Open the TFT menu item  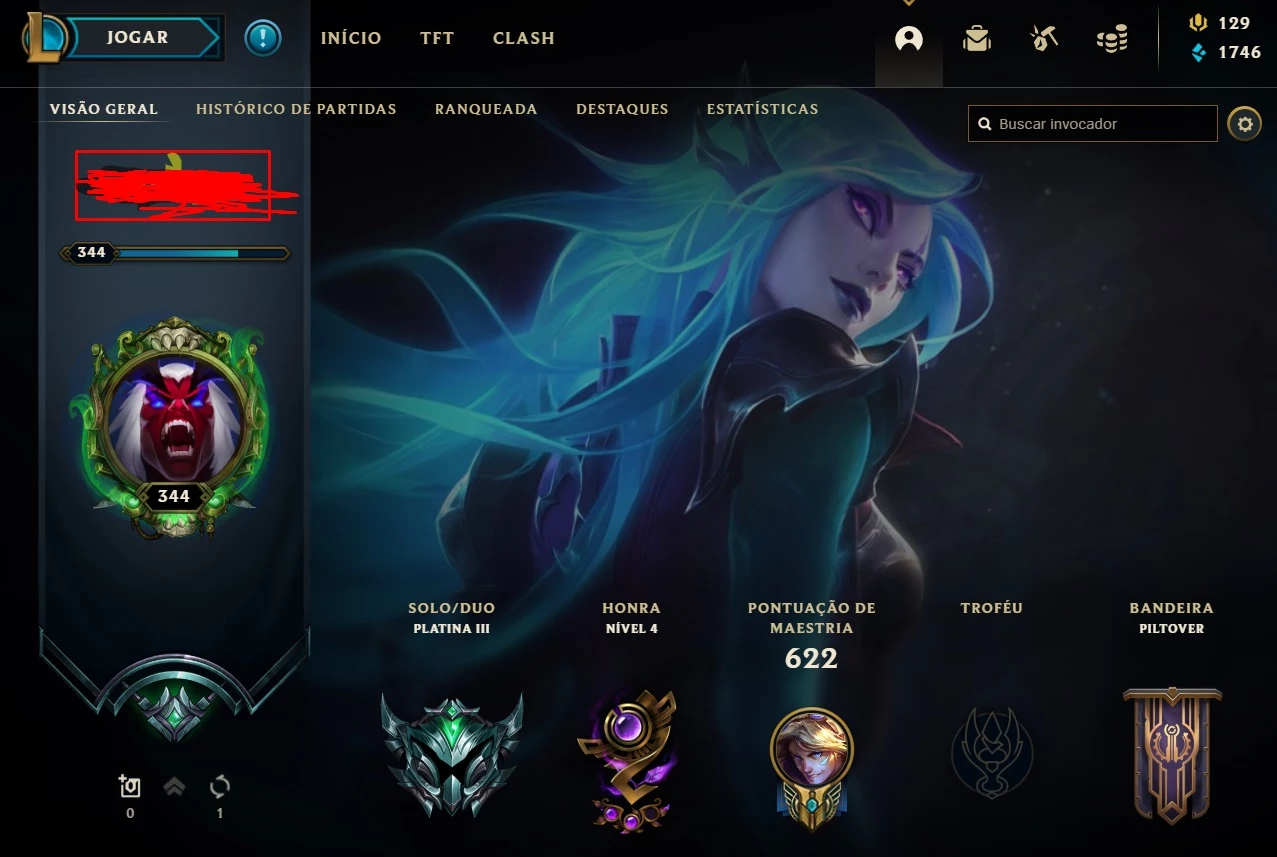tap(437, 38)
